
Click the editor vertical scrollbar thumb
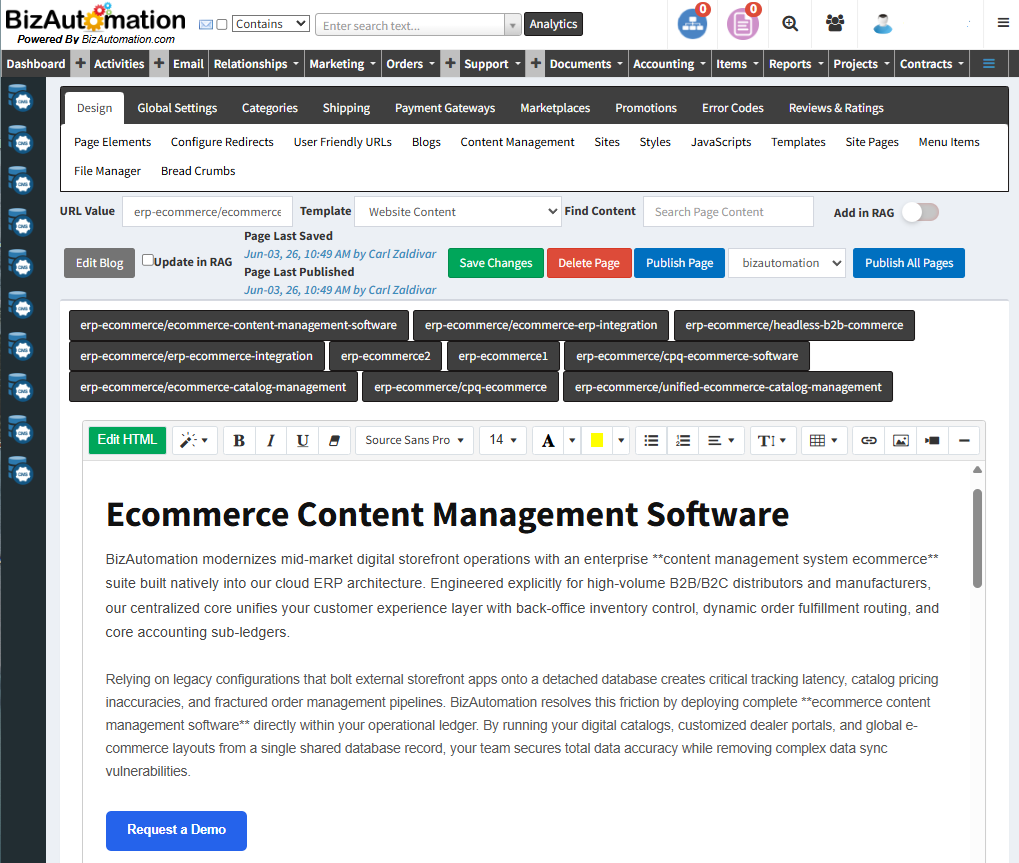(x=977, y=539)
